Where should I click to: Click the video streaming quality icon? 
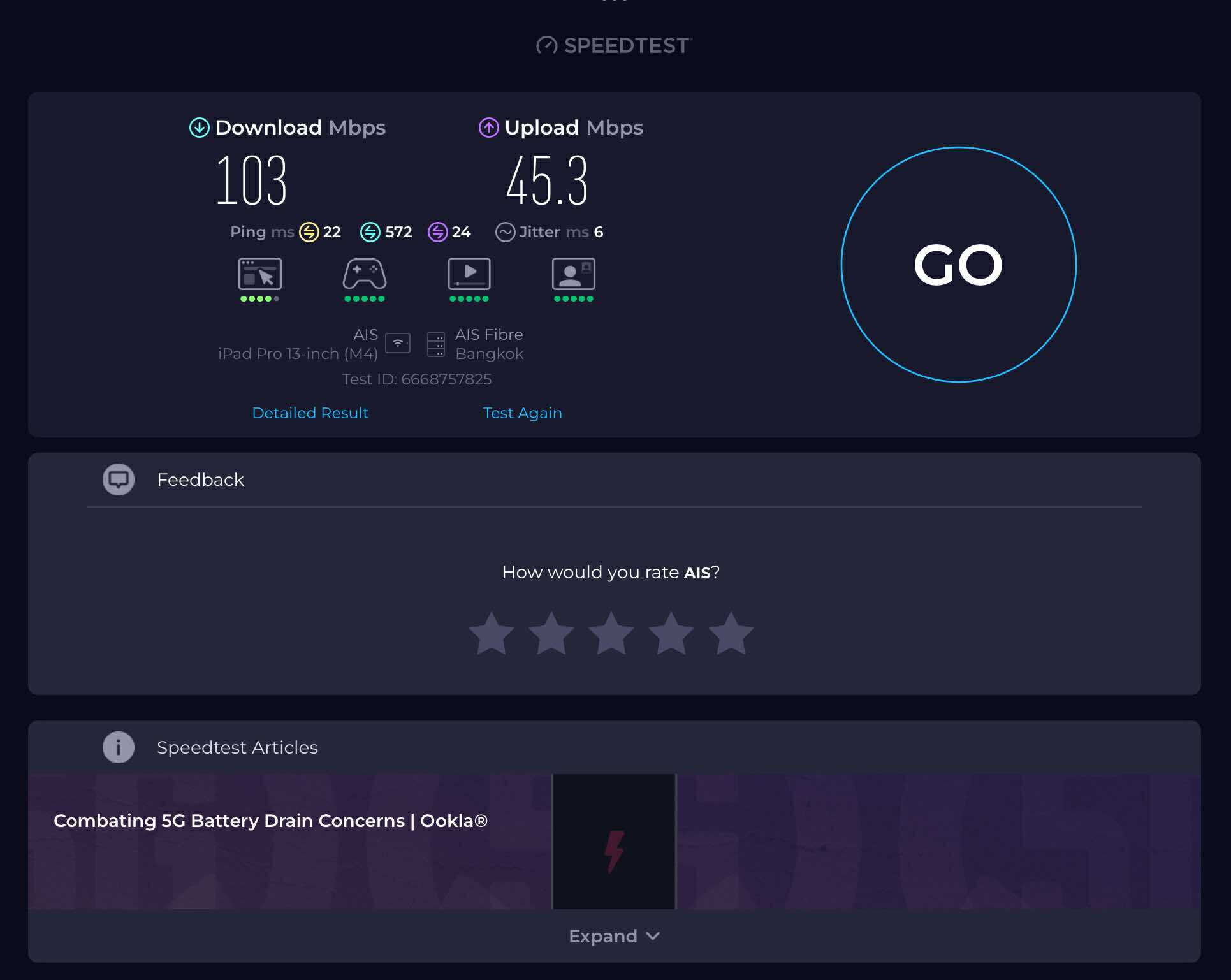click(x=469, y=274)
